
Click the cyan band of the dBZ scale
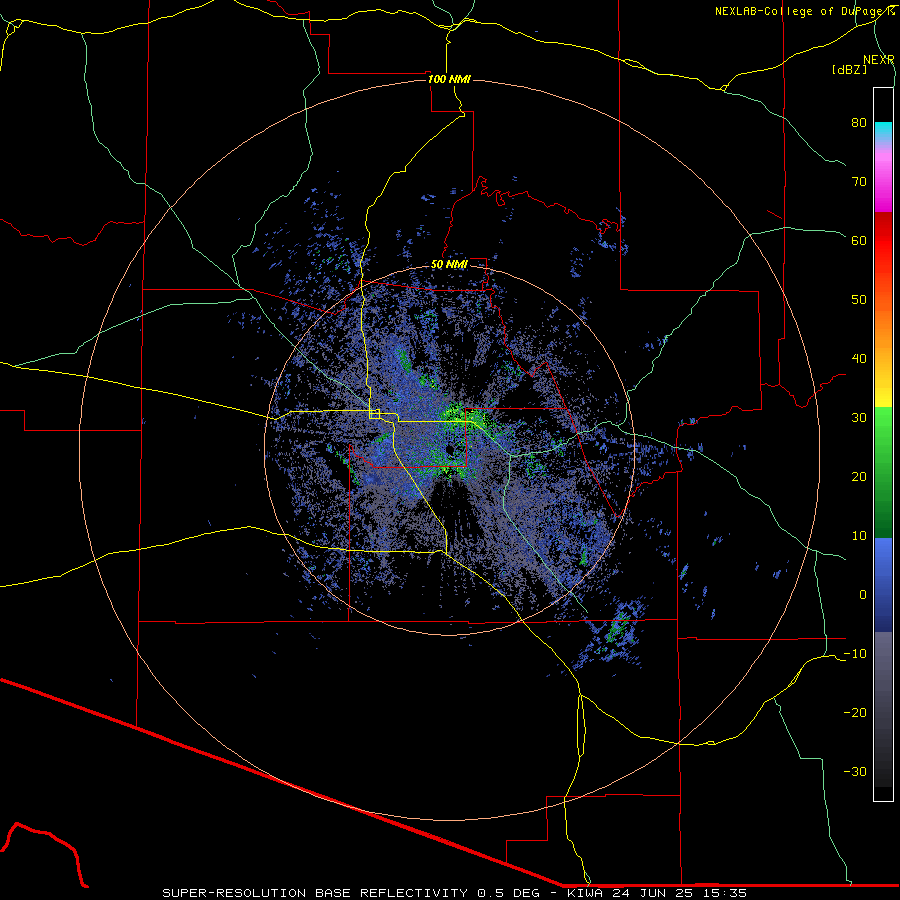[883, 131]
